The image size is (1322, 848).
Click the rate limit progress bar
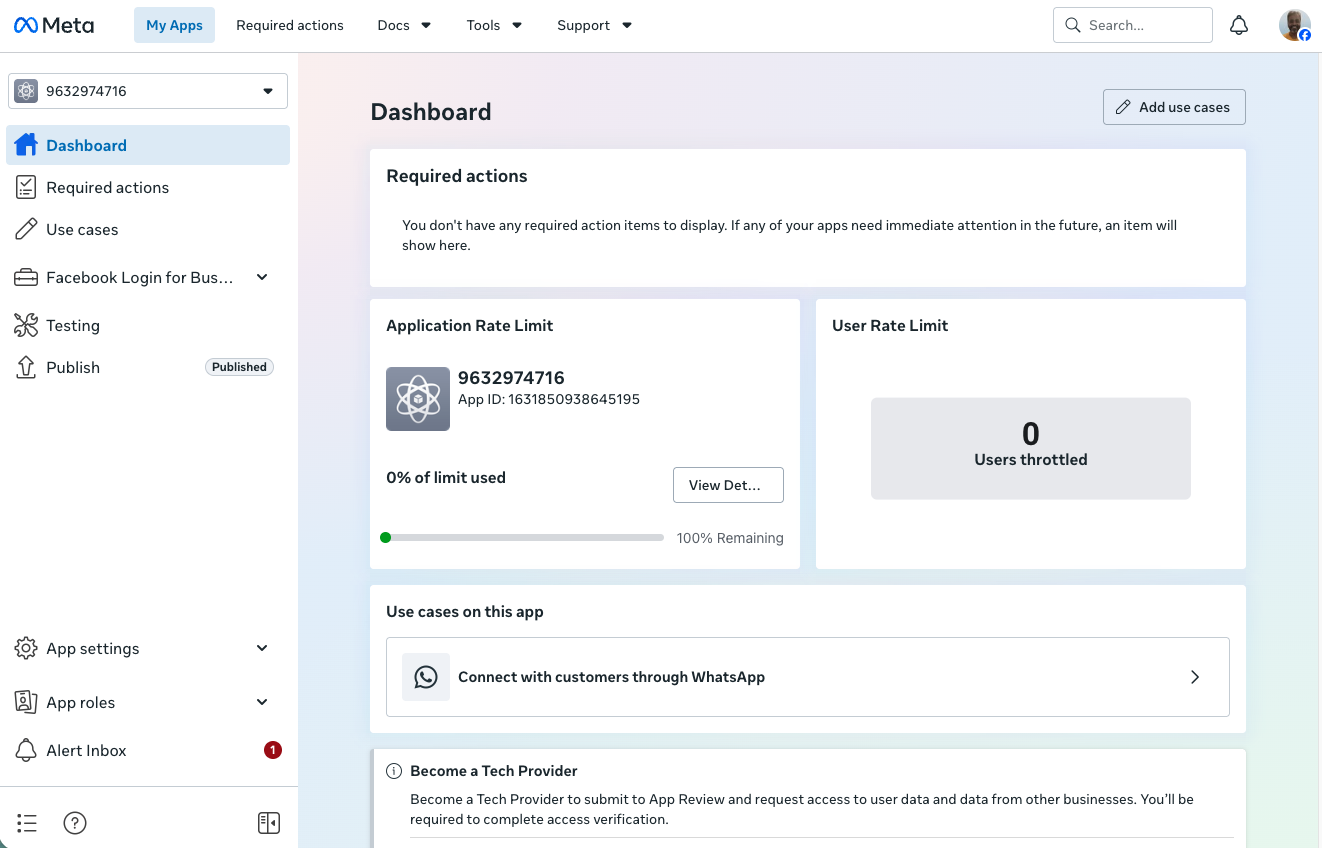click(x=522, y=538)
